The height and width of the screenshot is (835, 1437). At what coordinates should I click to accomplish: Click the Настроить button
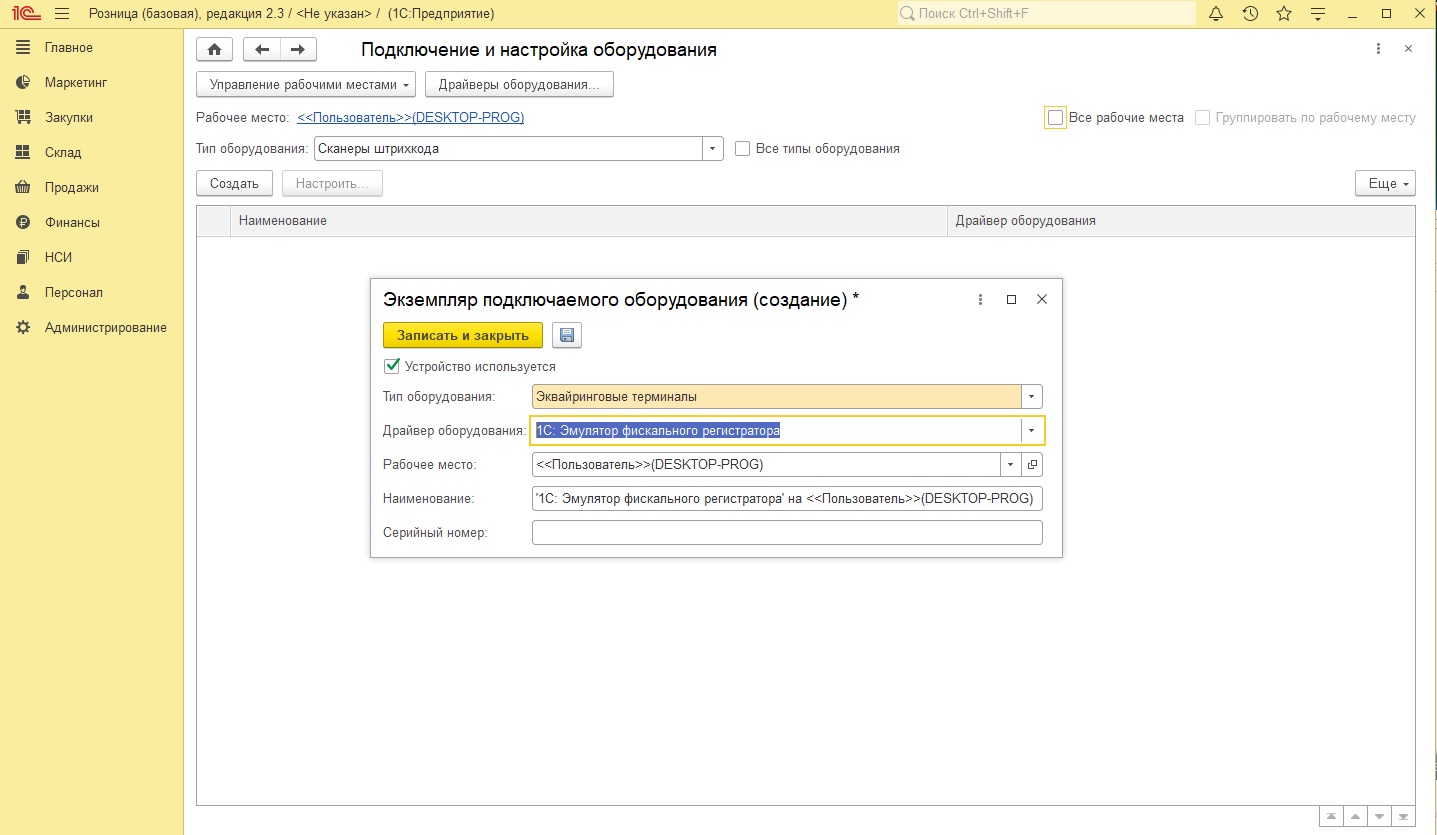tap(332, 184)
